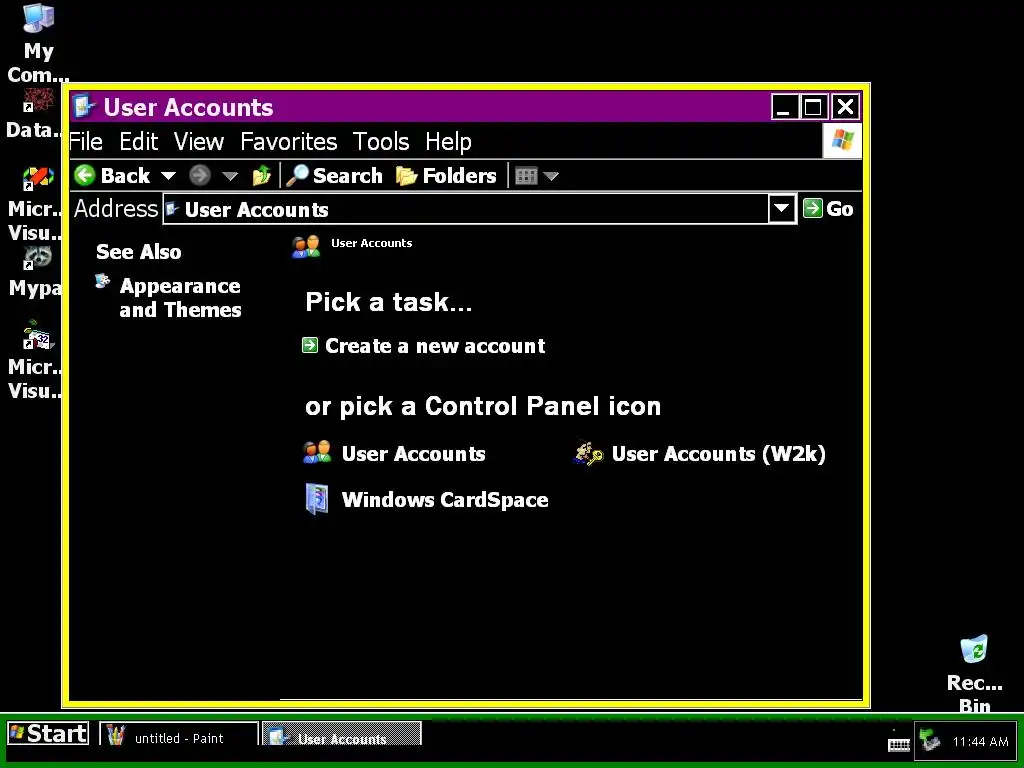Expand the Address bar dropdown

click(x=782, y=209)
